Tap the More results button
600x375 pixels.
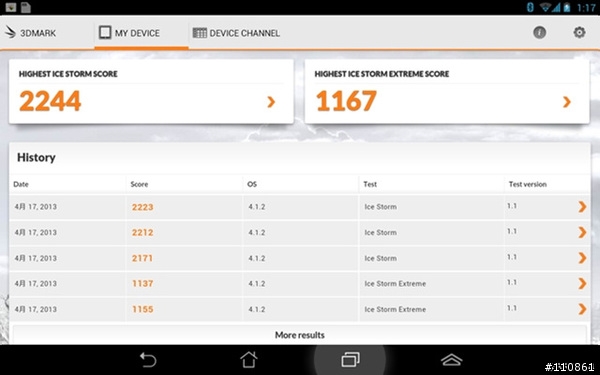(x=300, y=335)
